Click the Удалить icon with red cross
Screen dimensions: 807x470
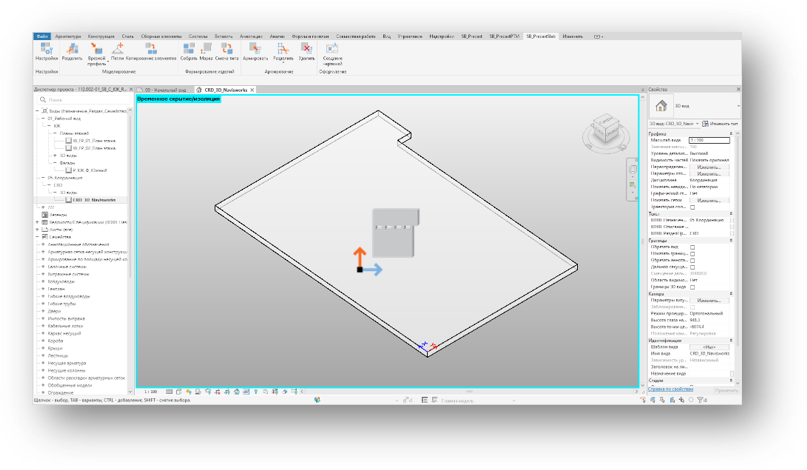tap(306, 50)
